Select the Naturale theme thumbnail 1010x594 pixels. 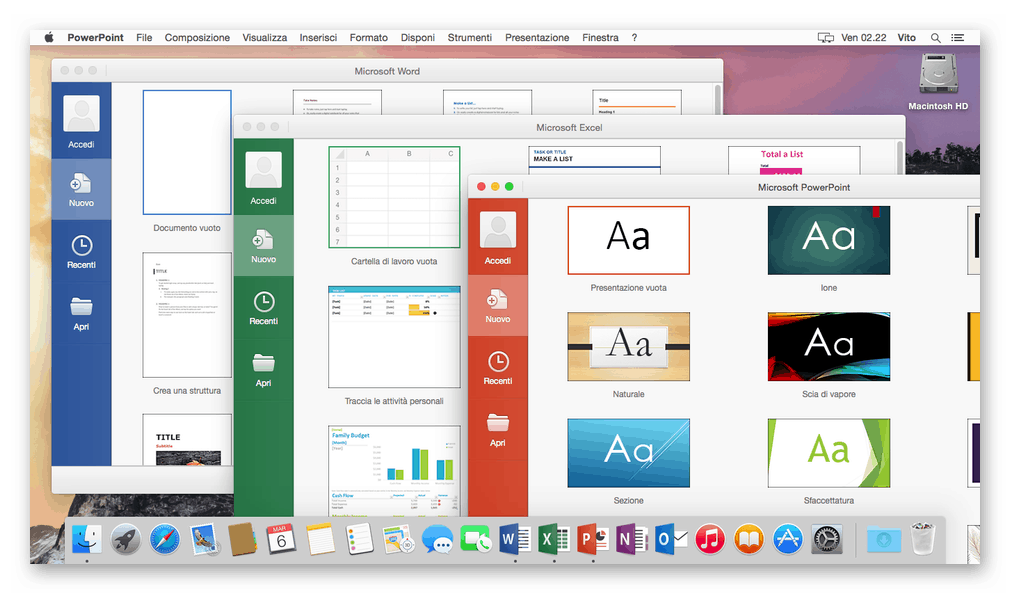(629, 347)
